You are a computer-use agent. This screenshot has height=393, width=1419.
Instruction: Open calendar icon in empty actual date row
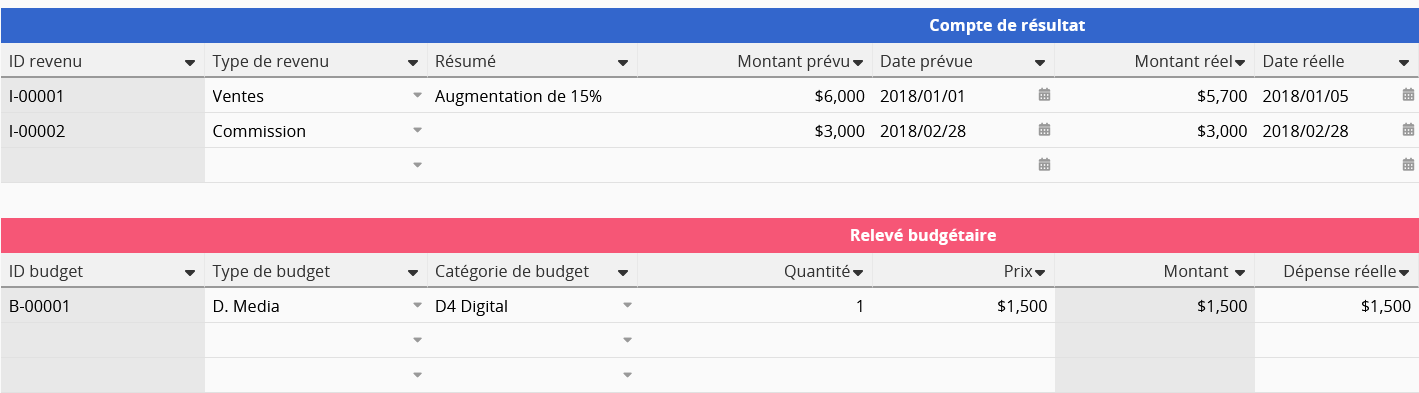[1408, 165]
